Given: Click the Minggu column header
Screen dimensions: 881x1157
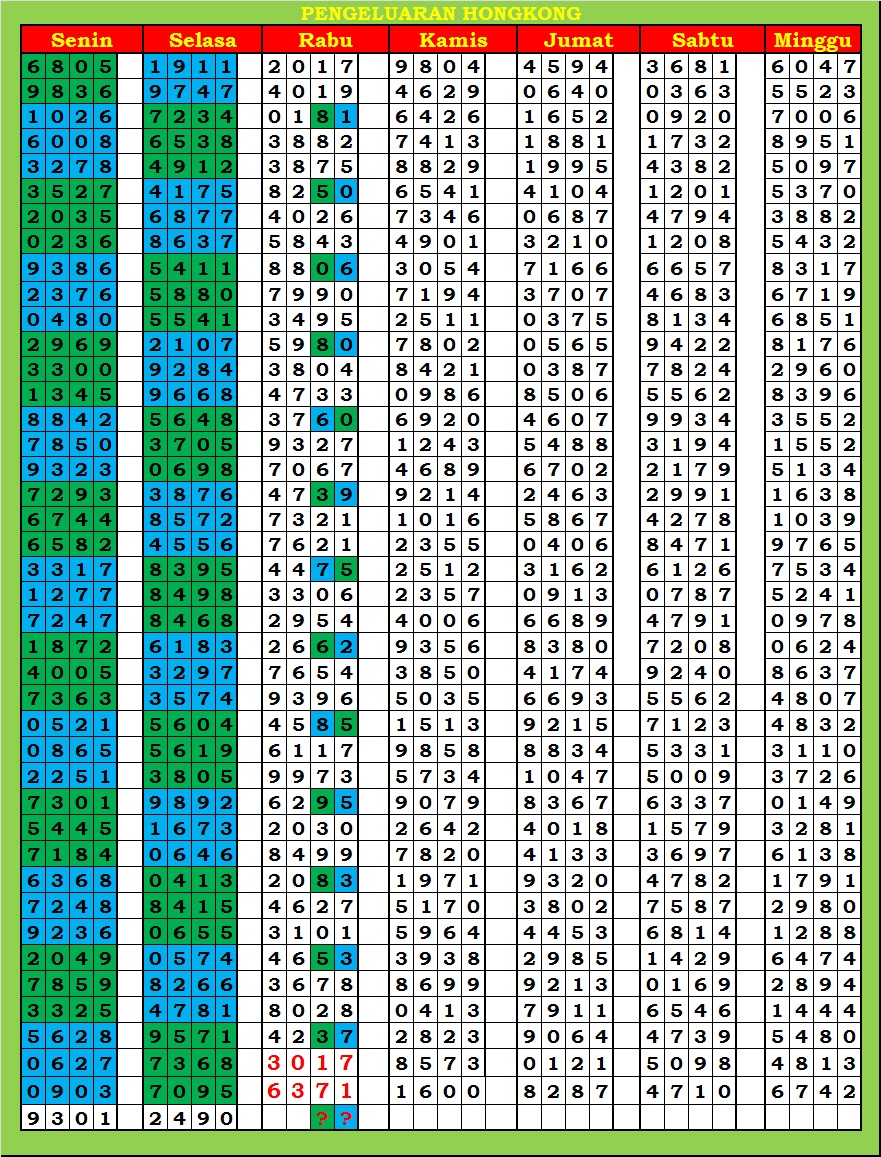Looking at the screenshot, I should tap(813, 40).
